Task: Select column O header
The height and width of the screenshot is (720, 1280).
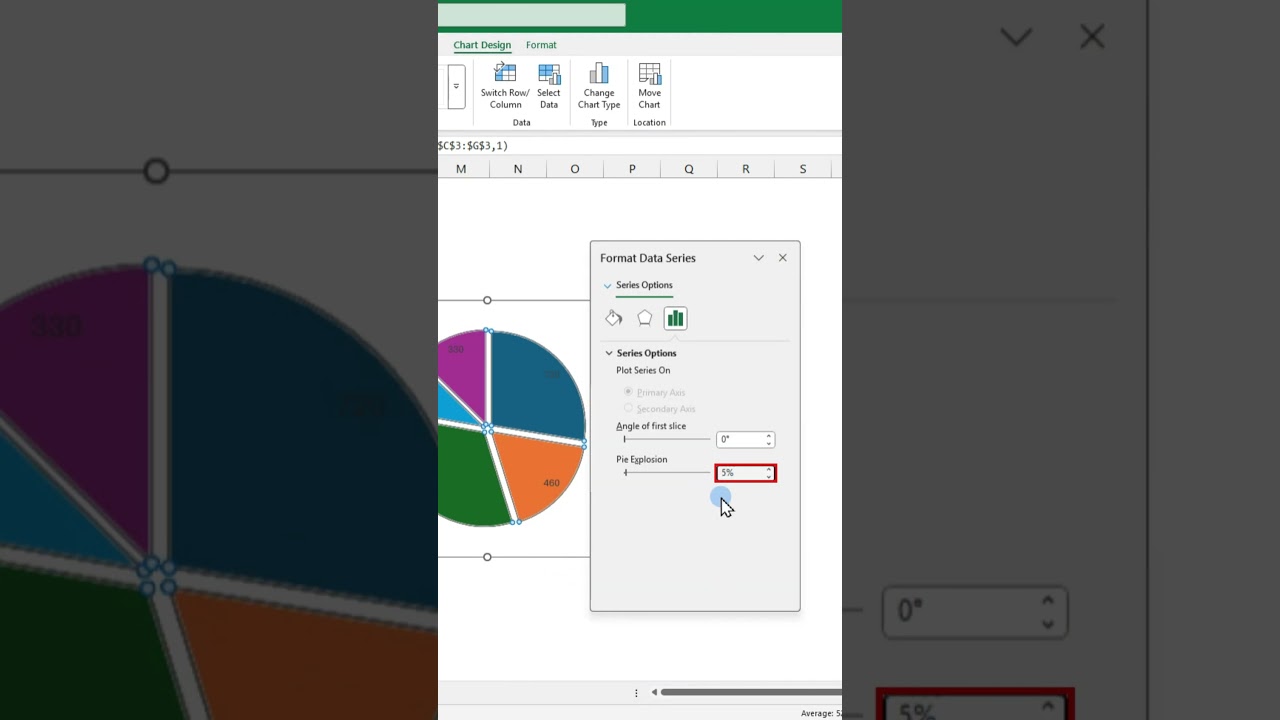Action: coord(575,169)
